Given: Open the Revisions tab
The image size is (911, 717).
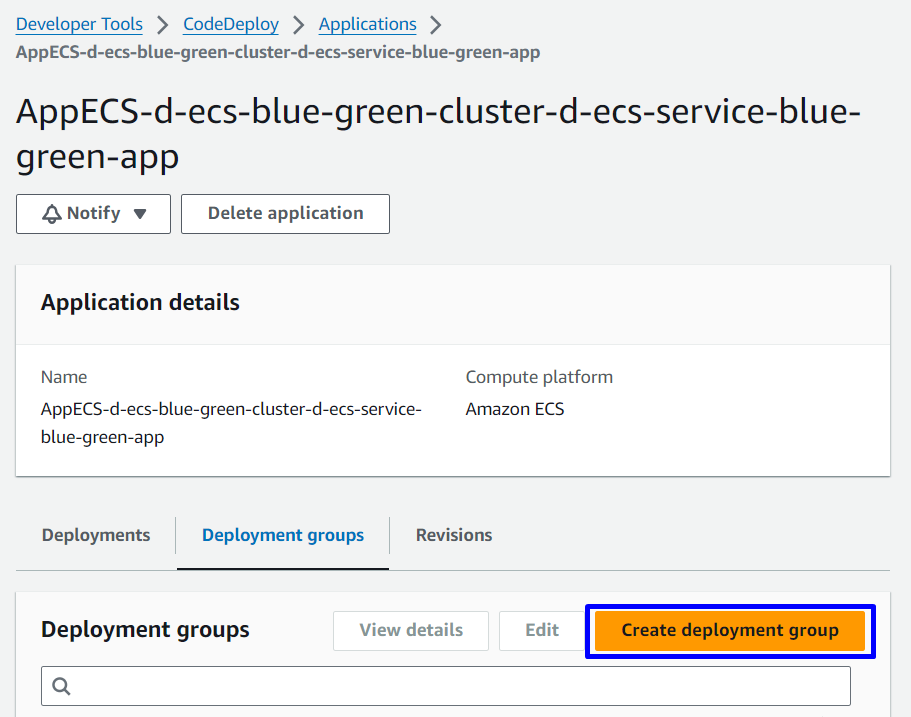Looking at the screenshot, I should coord(454,535).
